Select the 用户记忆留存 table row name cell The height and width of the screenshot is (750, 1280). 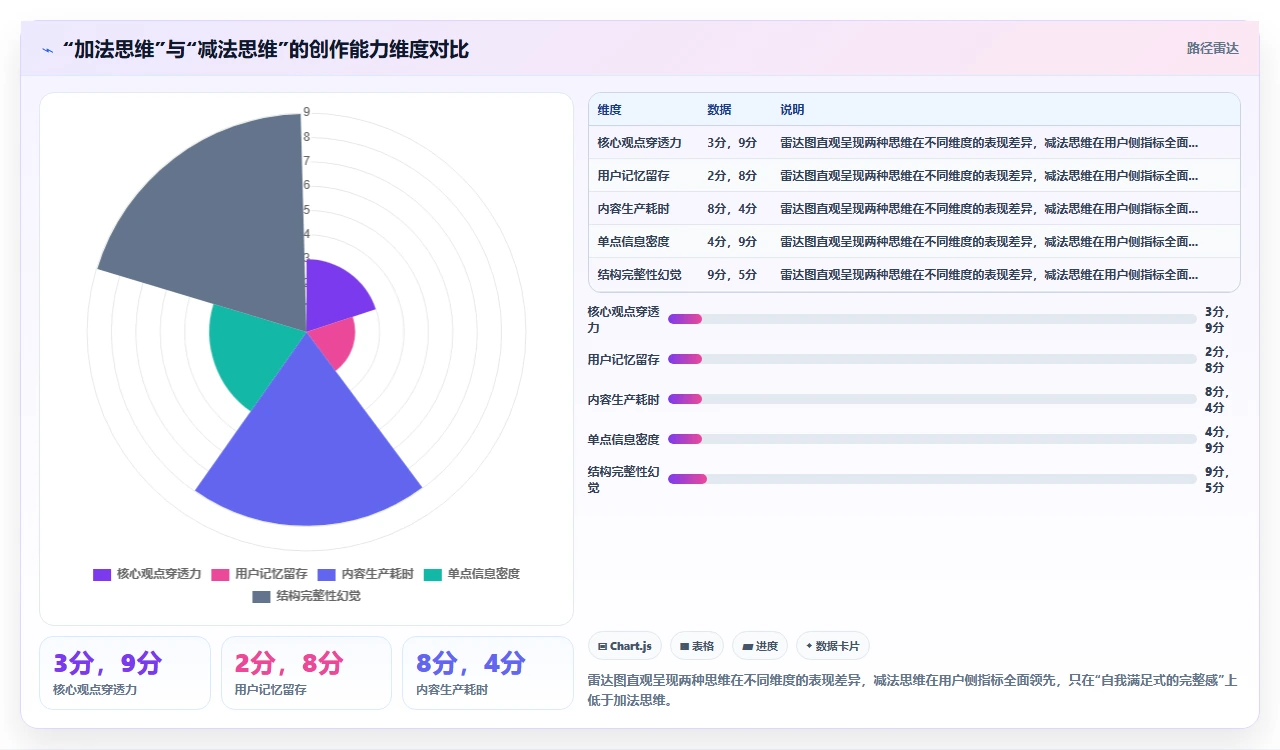[634, 176]
